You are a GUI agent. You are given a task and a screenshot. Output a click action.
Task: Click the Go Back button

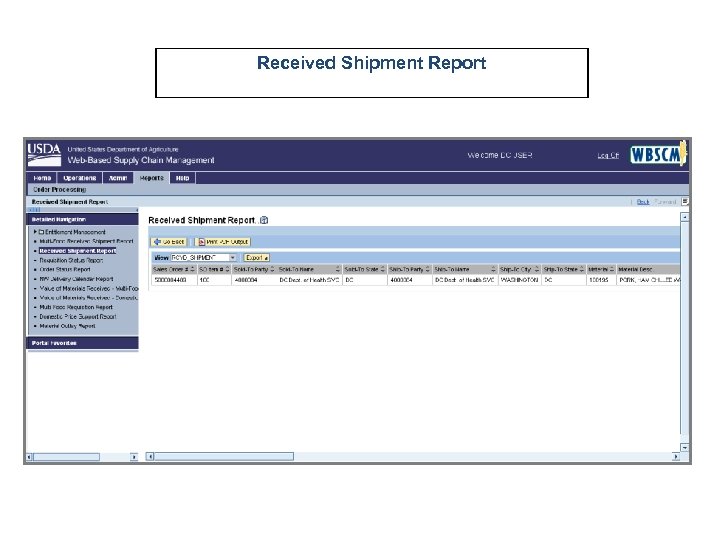(169, 242)
